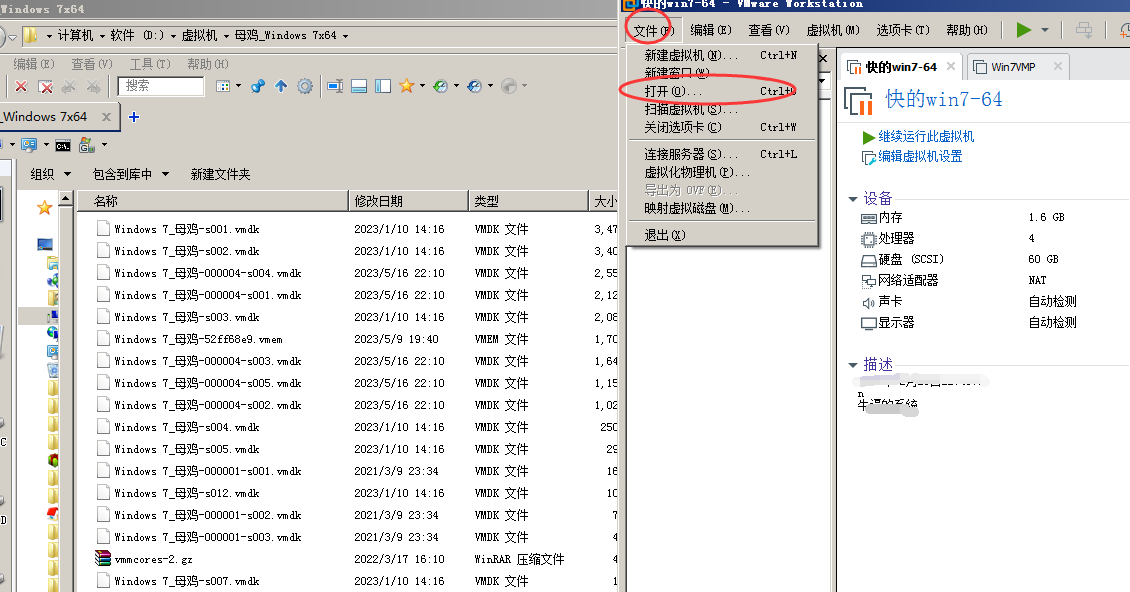Click the vmmcores-2.gz WinRAR archive icon

pyautogui.click(x=102, y=559)
